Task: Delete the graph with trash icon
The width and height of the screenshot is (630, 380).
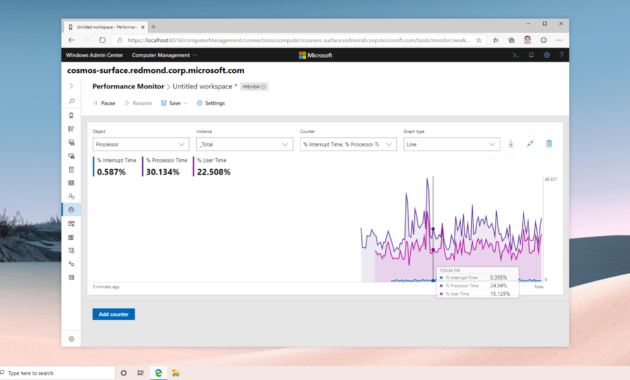Action: pyautogui.click(x=549, y=143)
